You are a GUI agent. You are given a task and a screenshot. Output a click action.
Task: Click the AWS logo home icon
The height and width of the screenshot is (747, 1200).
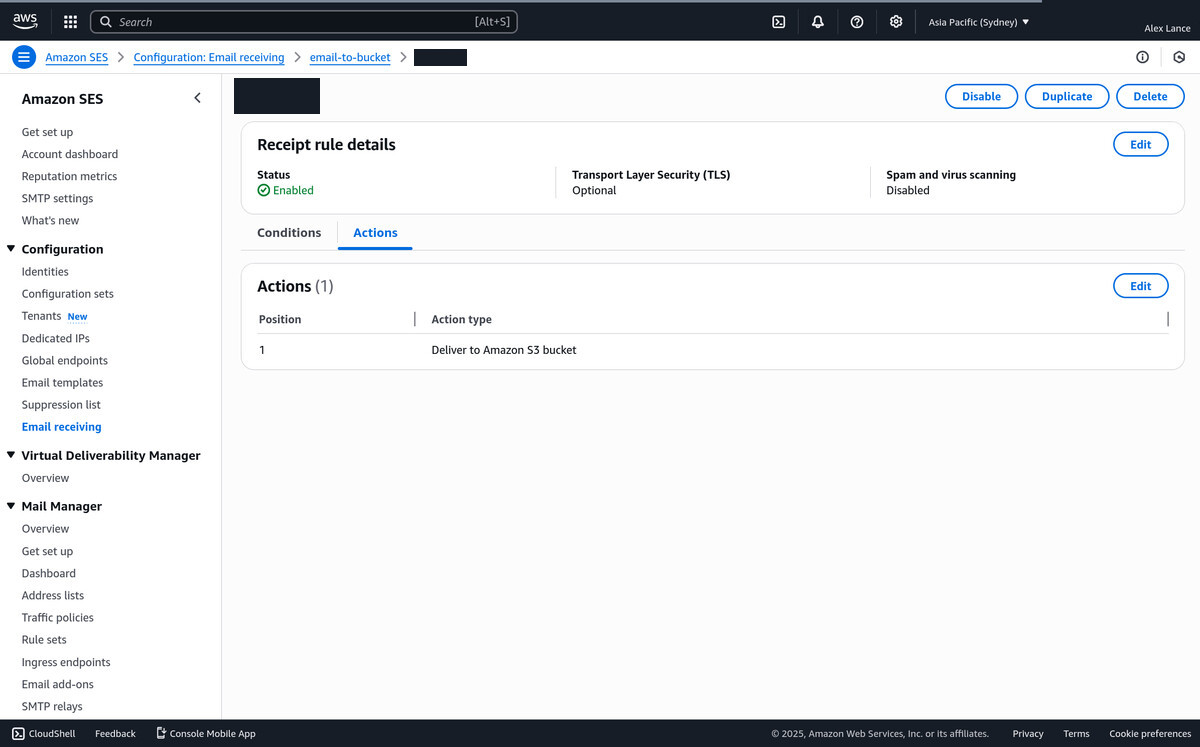click(25, 21)
